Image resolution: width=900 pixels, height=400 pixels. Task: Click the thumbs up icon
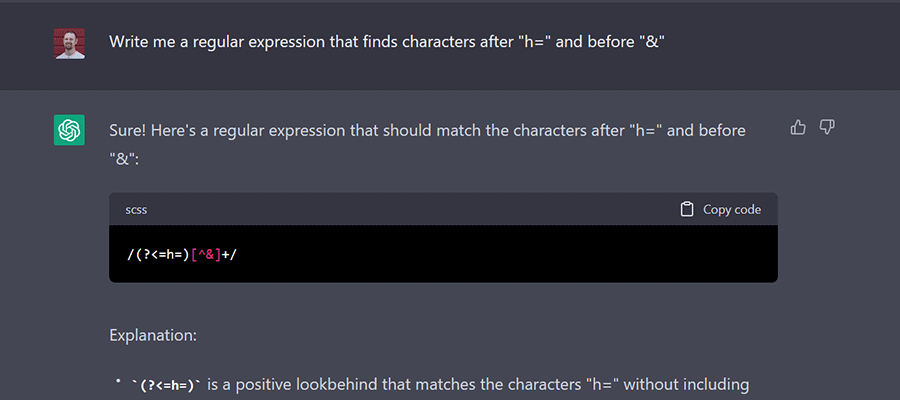click(x=798, y=127)
